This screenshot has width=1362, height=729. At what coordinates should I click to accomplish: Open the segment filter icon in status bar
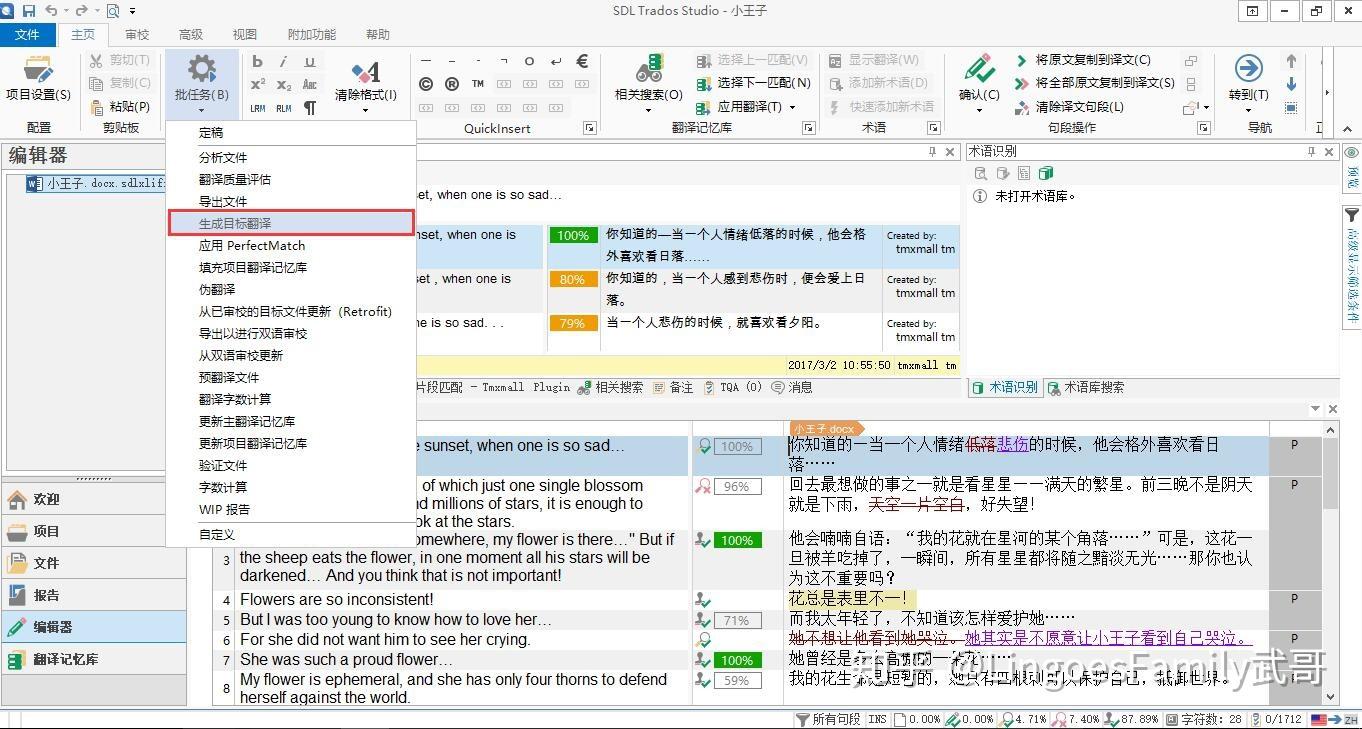coord(800,718)
